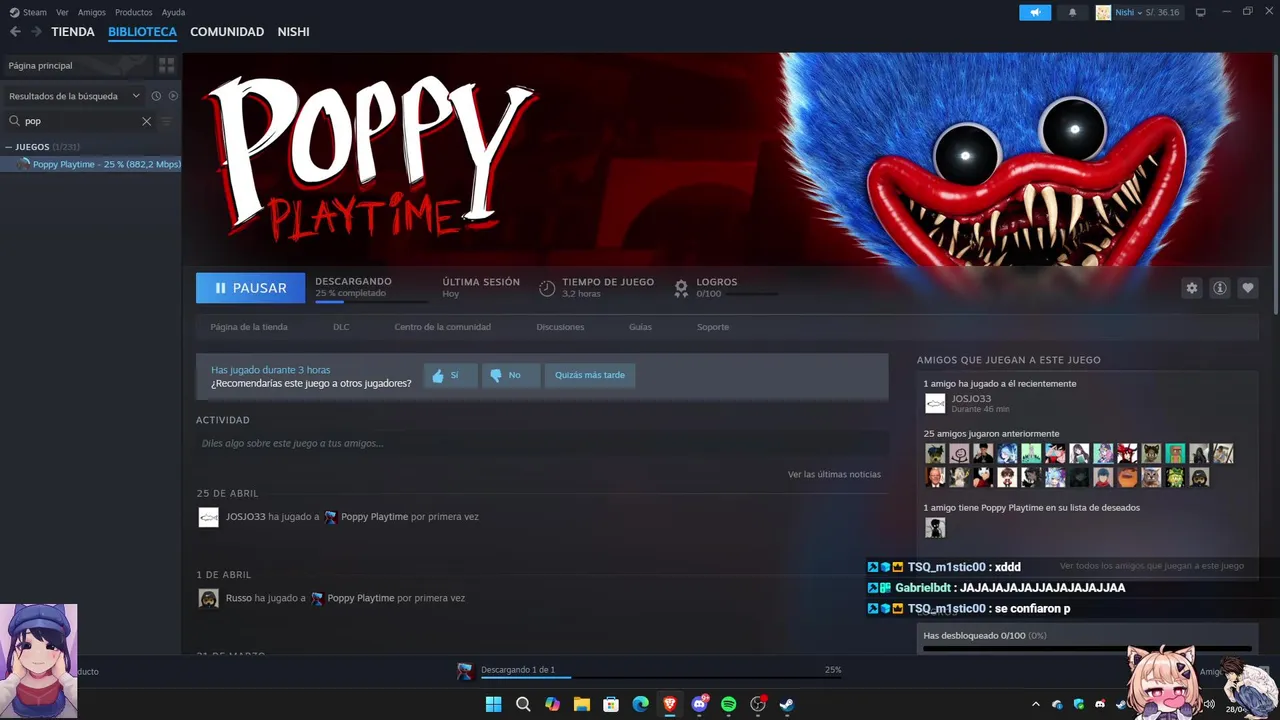Open File Explorer from taskbar
1280x720 pixels.
pos(581,704)
